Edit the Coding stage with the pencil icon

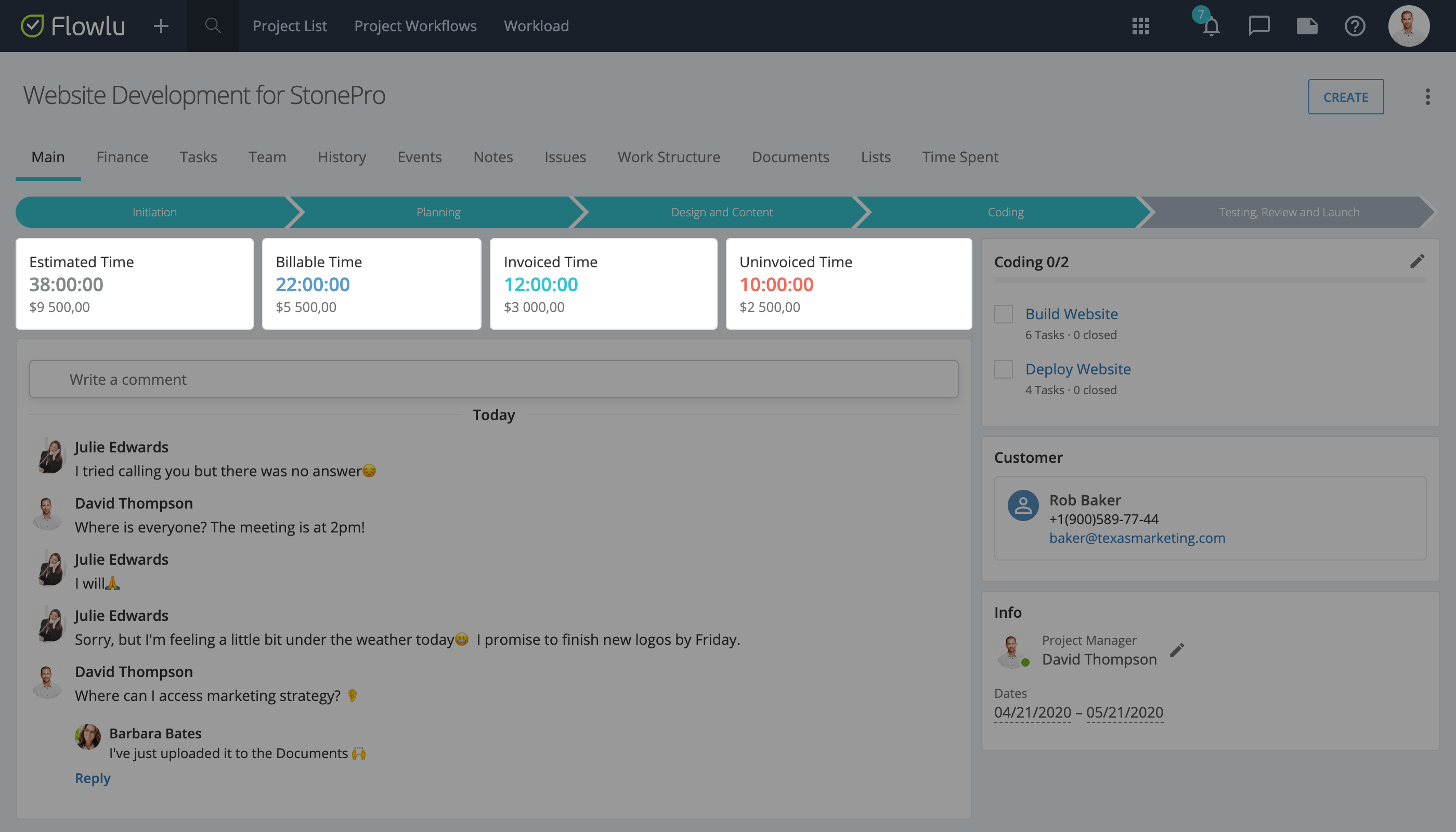1418,261
